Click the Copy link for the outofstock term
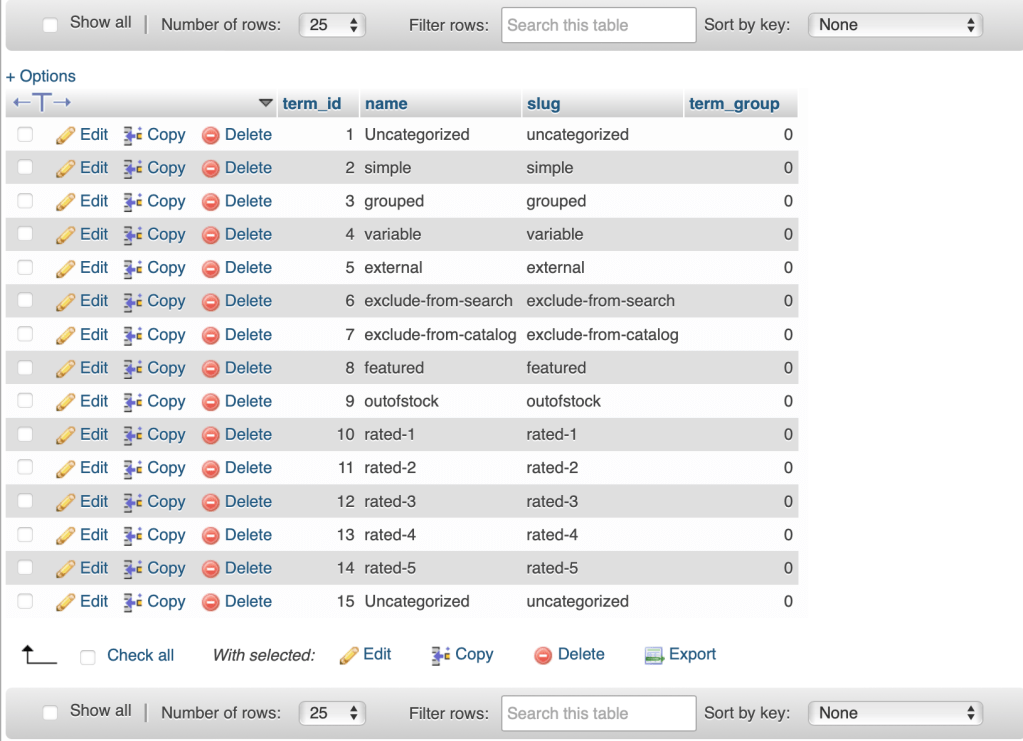Viewport: 1023px width, 741px height. click(164, 401)
